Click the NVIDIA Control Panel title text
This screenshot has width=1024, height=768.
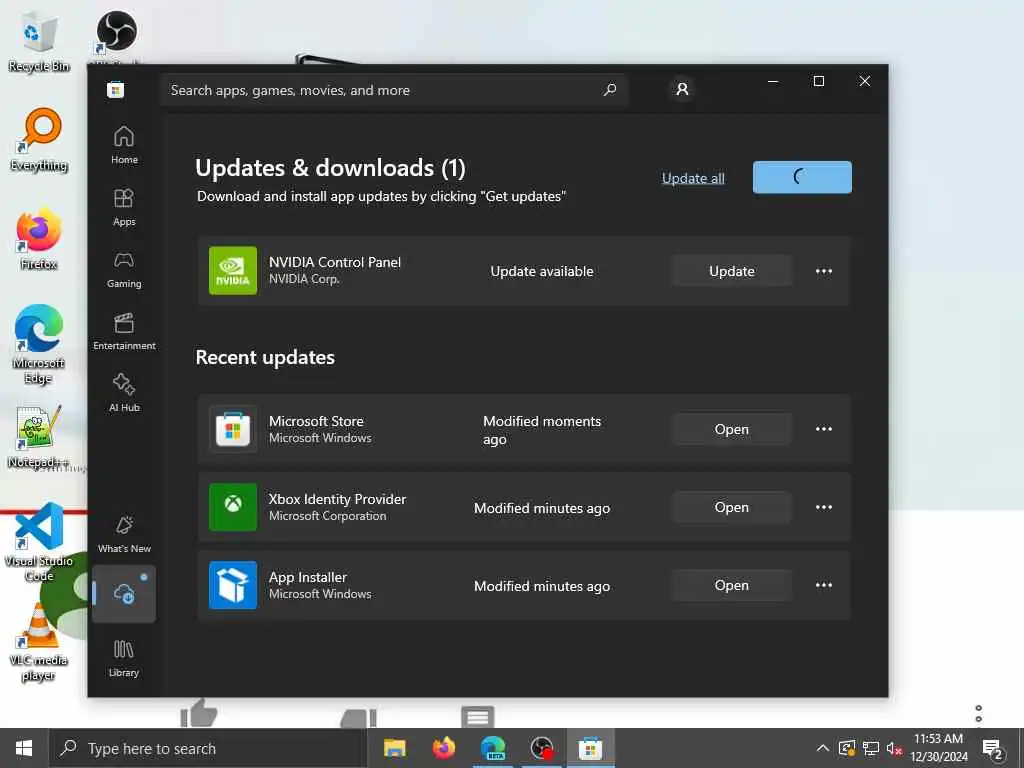click(x=335, y=262)
